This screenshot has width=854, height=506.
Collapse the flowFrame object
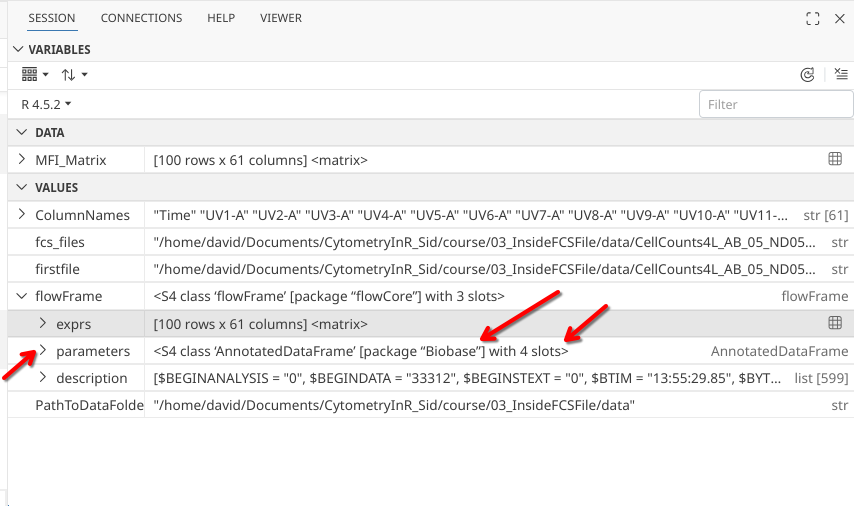pyautogui.click(x=22, y=296)
